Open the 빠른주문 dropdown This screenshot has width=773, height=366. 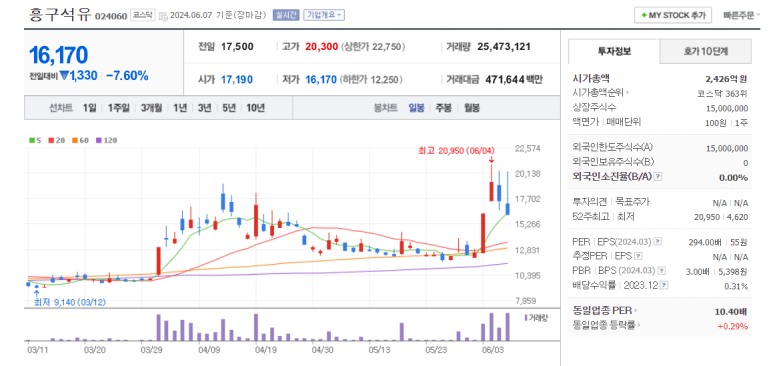tap(742, 15)
